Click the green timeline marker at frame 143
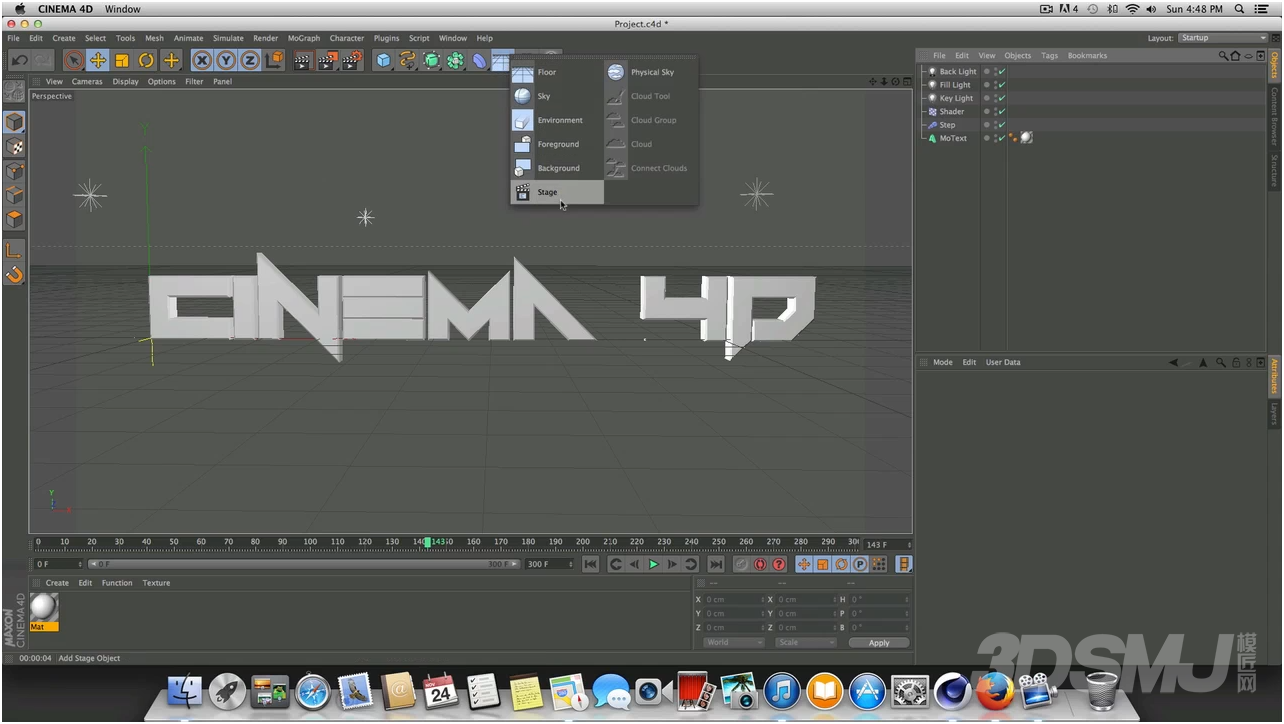 (428, 542)
